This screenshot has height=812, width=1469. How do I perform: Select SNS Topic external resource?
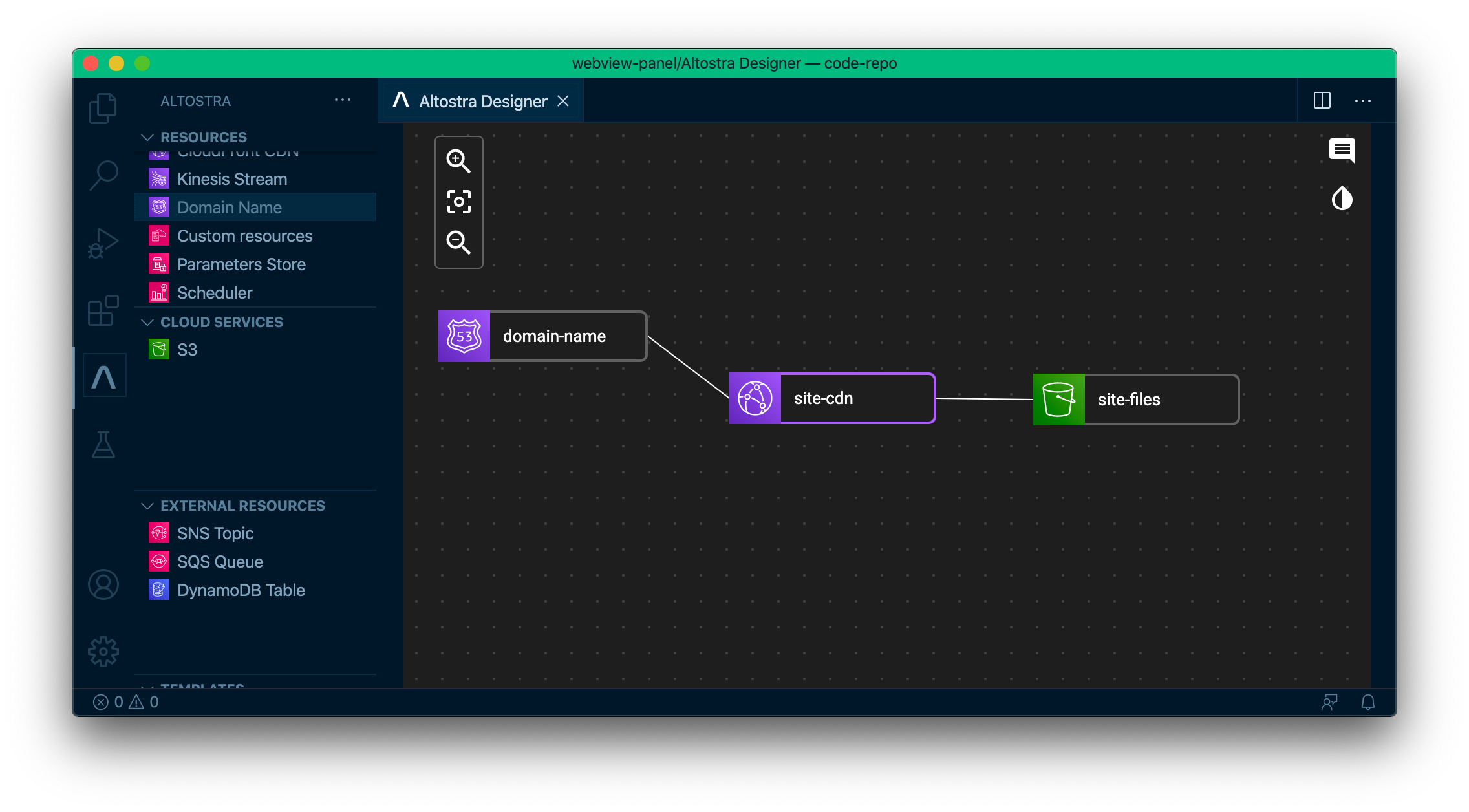[255, 533]
